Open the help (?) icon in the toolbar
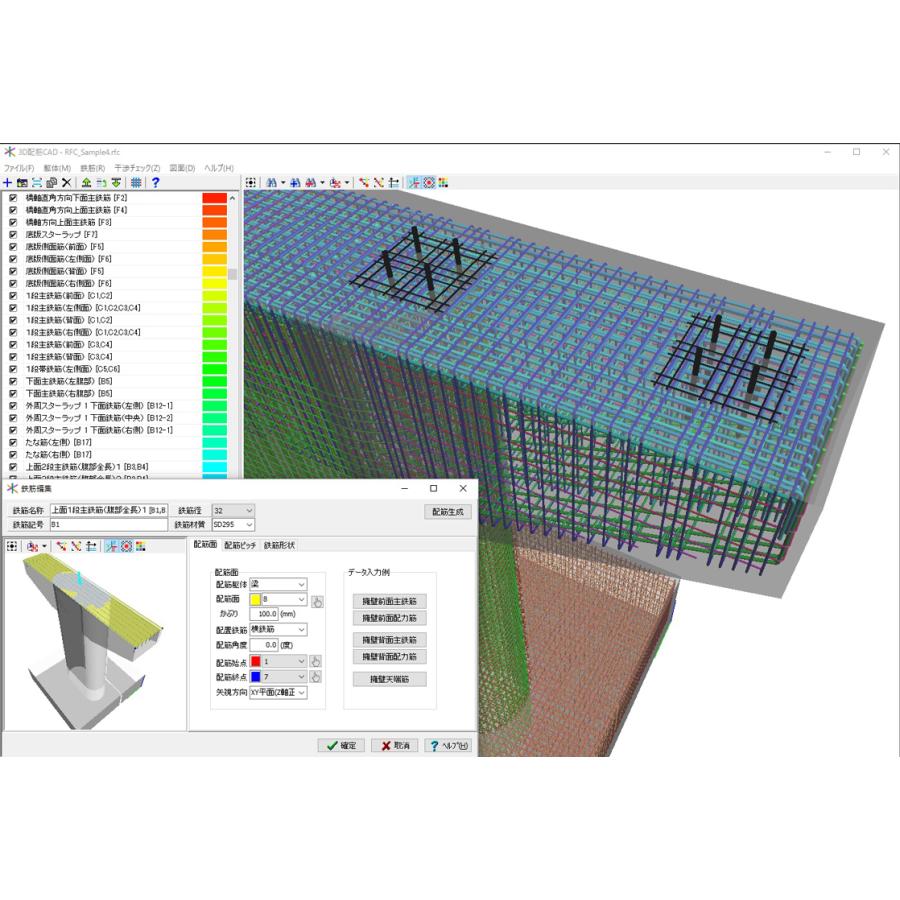 click(156, 183)
